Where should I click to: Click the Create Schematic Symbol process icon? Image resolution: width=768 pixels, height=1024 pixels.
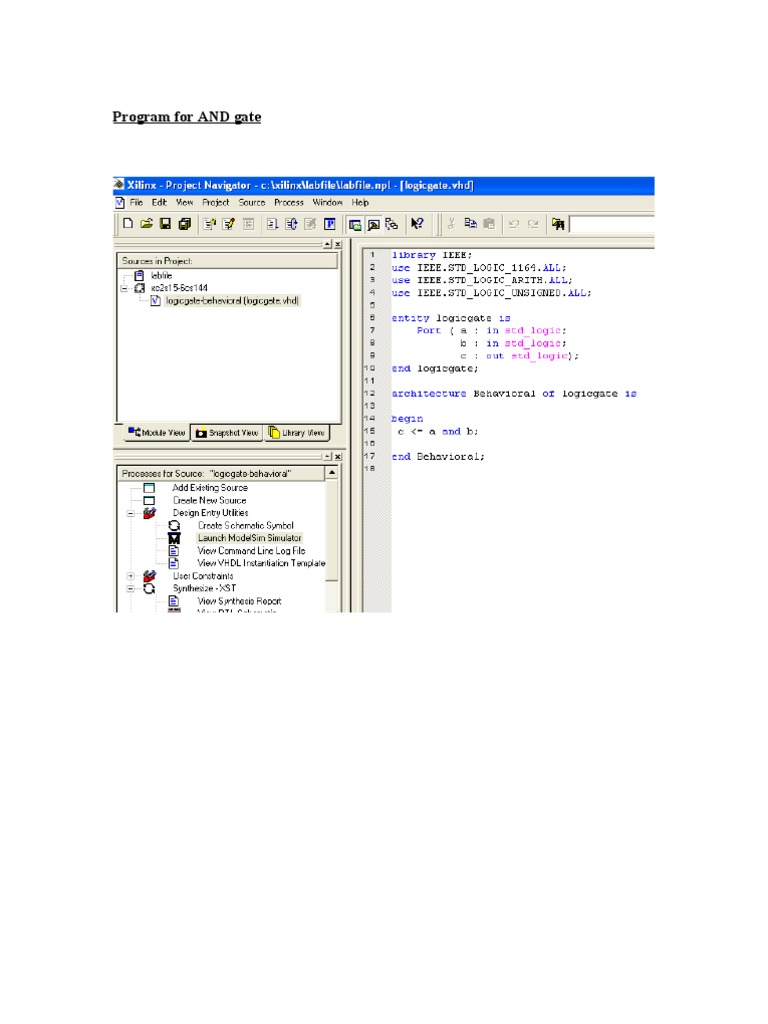[174, 526]
